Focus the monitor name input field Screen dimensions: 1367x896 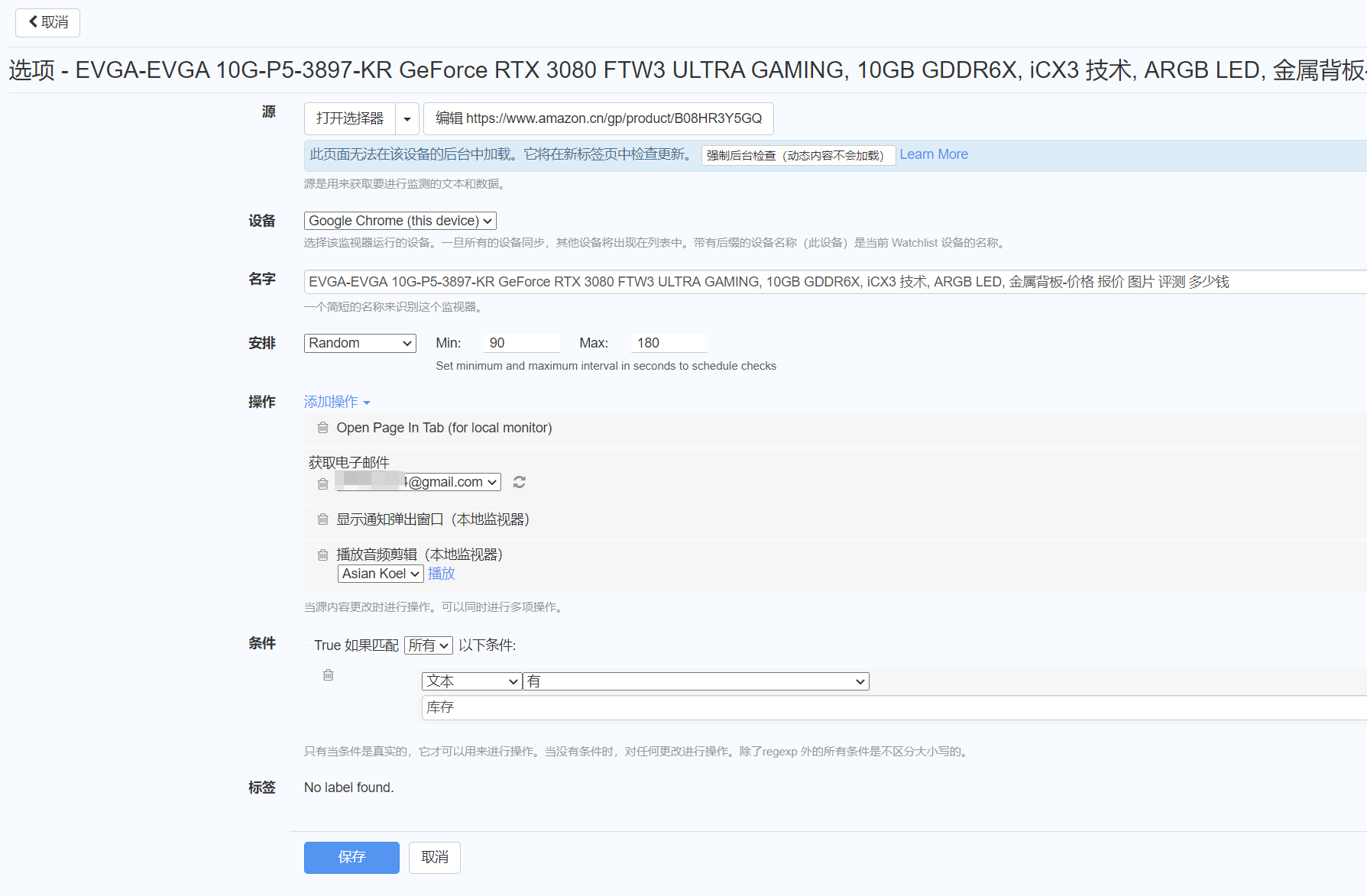coord(835,282)
